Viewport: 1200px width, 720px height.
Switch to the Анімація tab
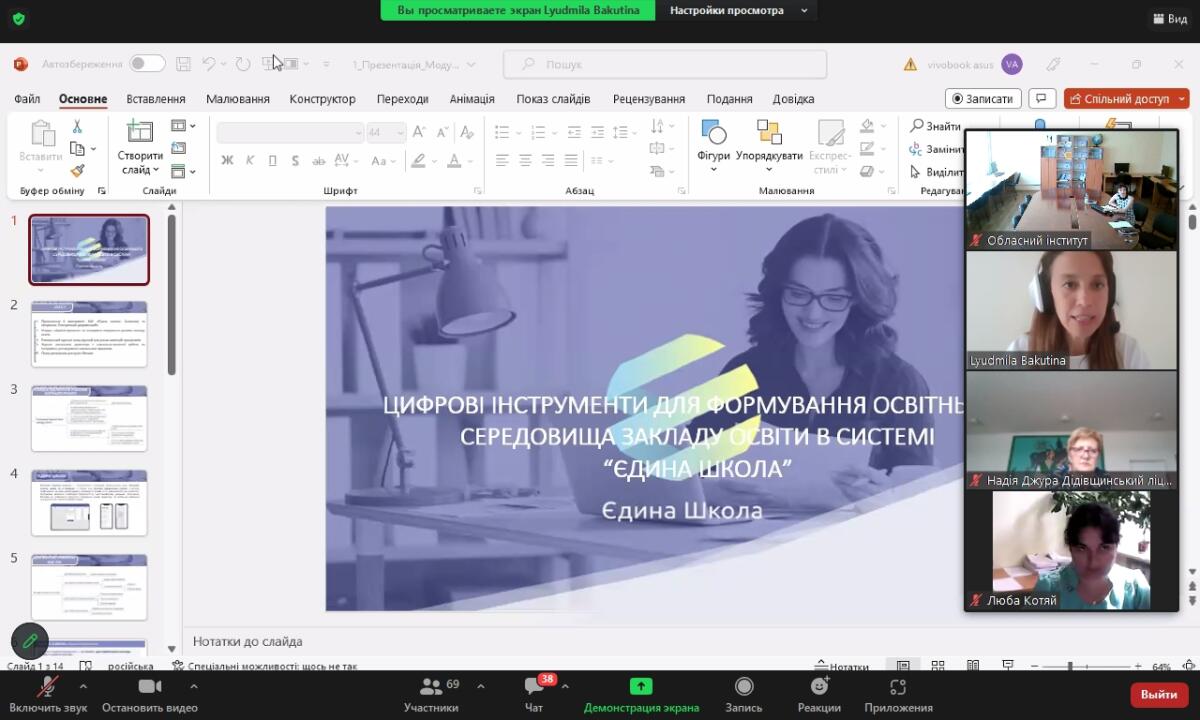(x=472, y=99)
